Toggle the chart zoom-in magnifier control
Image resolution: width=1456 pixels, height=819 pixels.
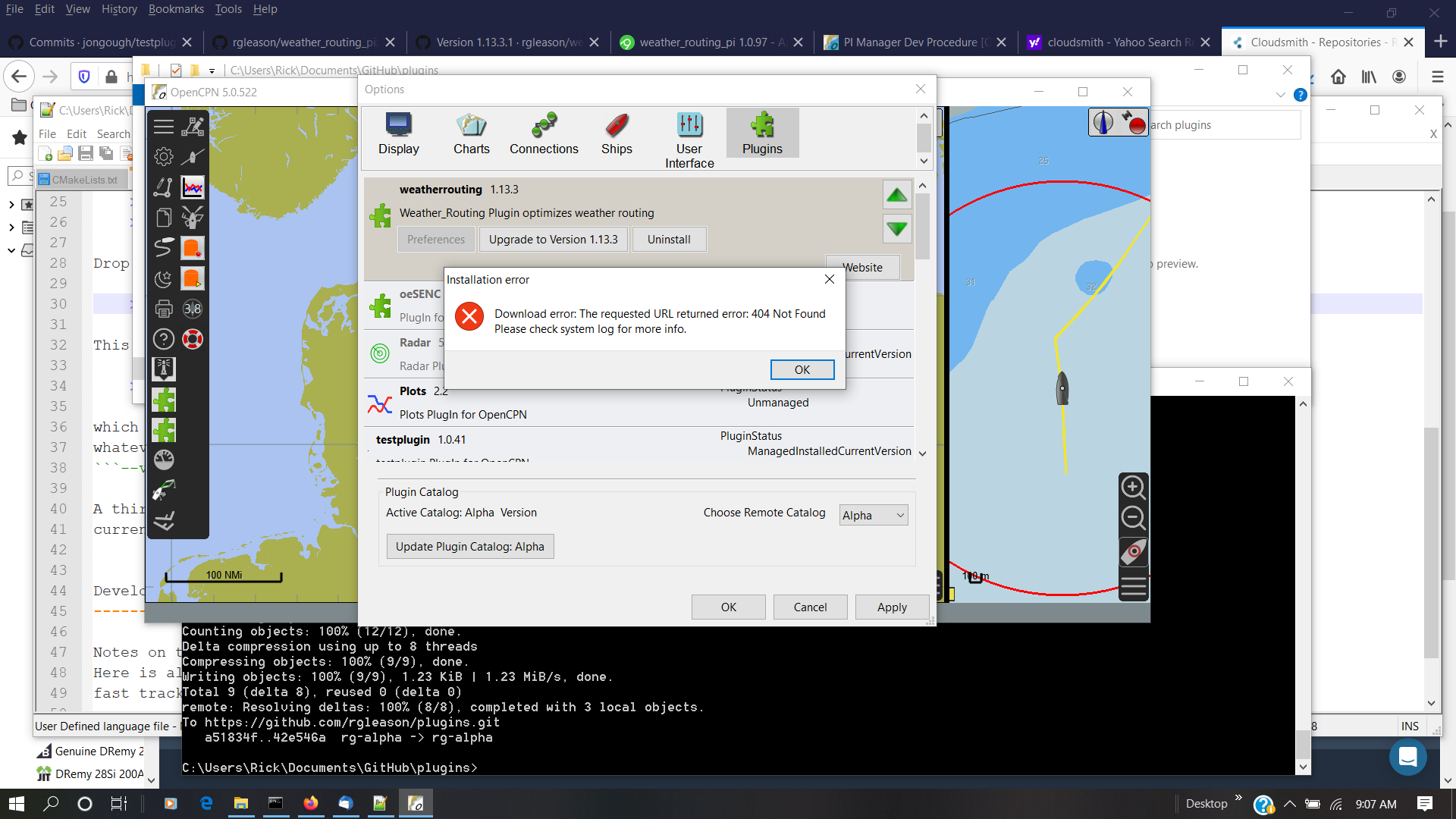1133,488
